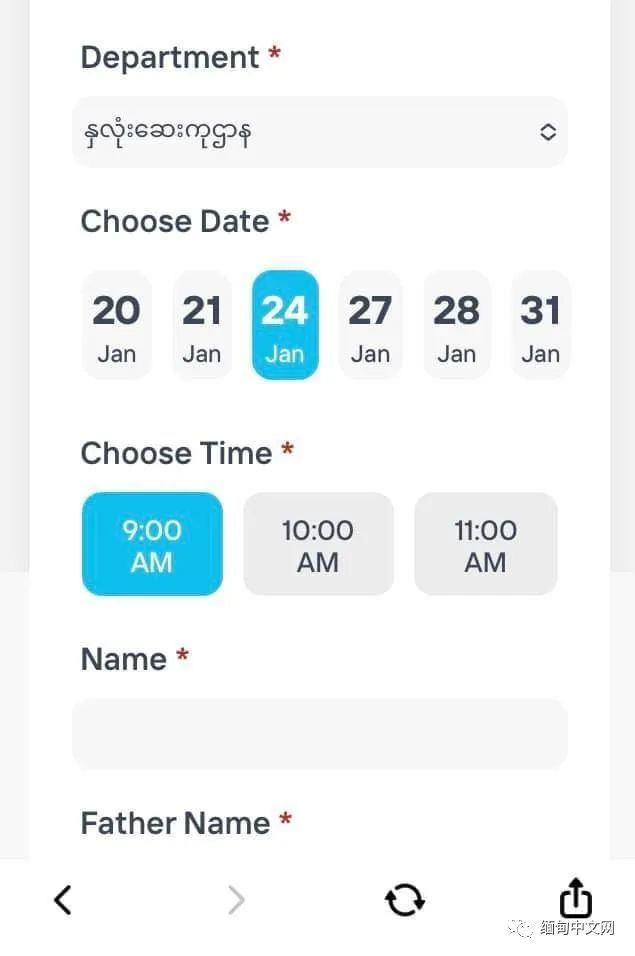
Task: Click the Choose Time label
Action: pos(176,453)
